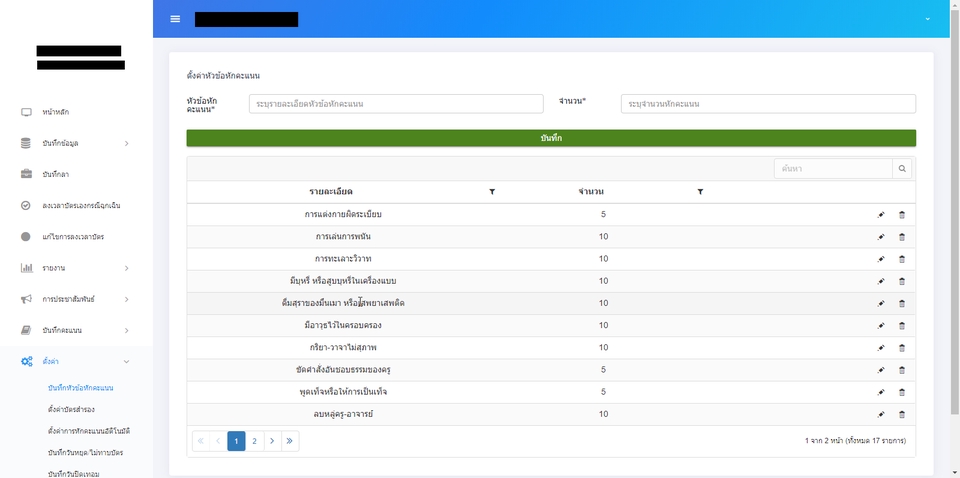Click the briefcase icon beside บันทึกลา
960x478 pixels.
[x=26, y=174]
